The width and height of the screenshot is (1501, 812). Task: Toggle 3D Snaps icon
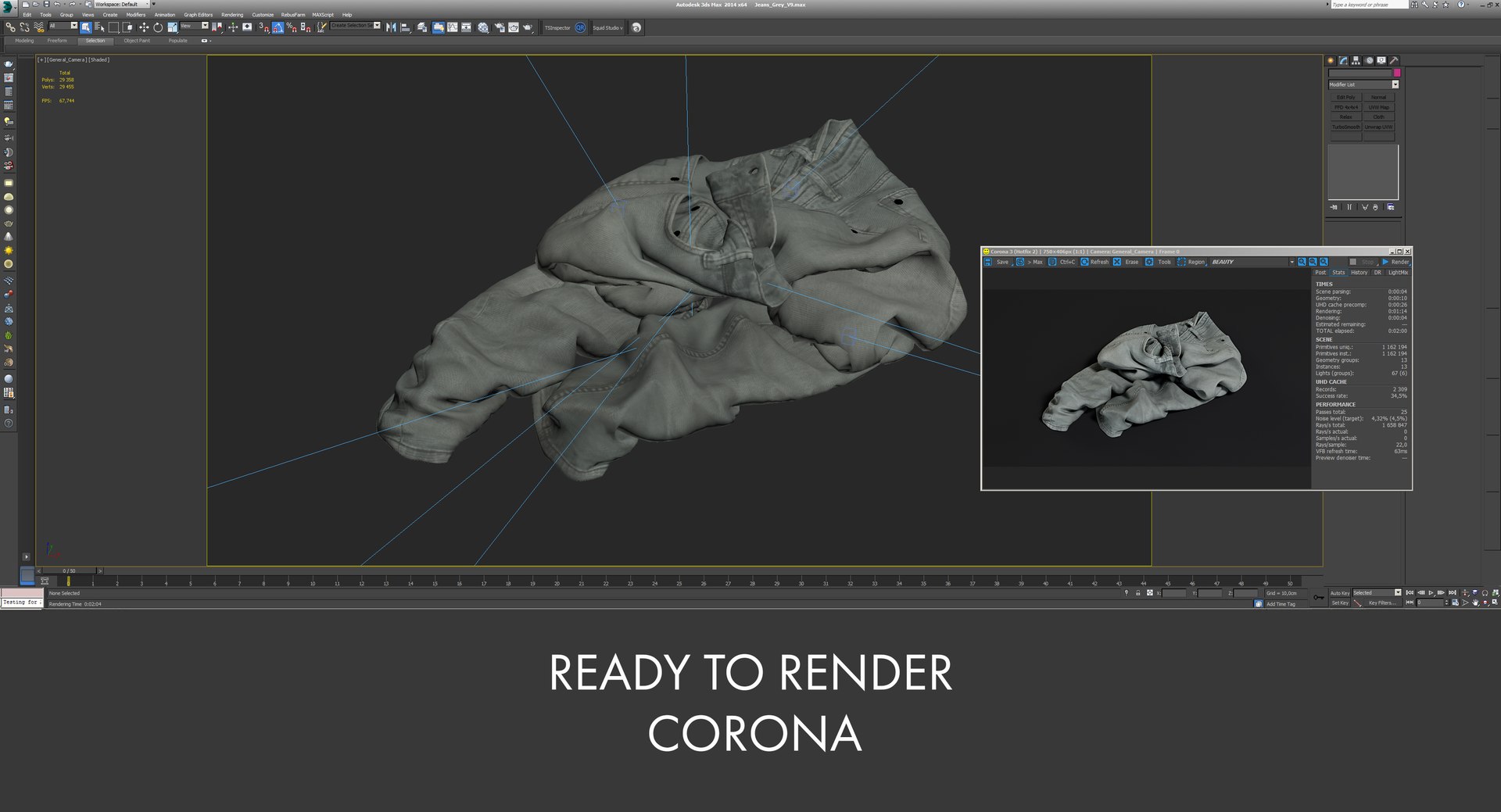click(264, 27)
